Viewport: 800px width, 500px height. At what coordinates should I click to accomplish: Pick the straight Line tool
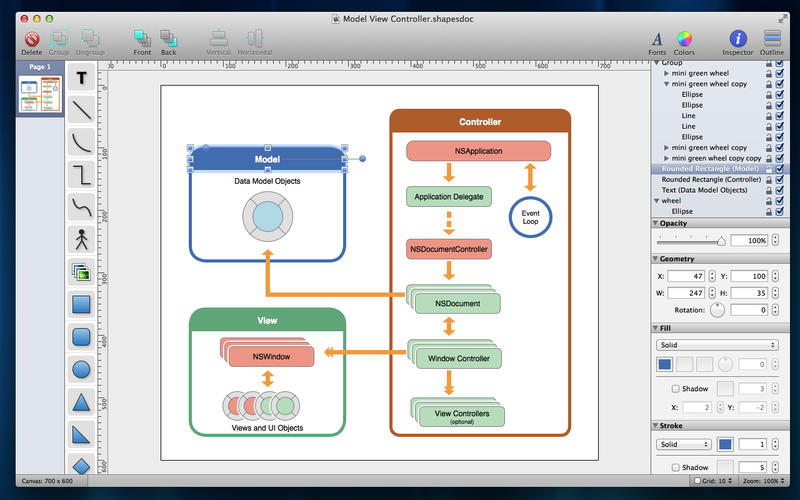coord(82,109)
